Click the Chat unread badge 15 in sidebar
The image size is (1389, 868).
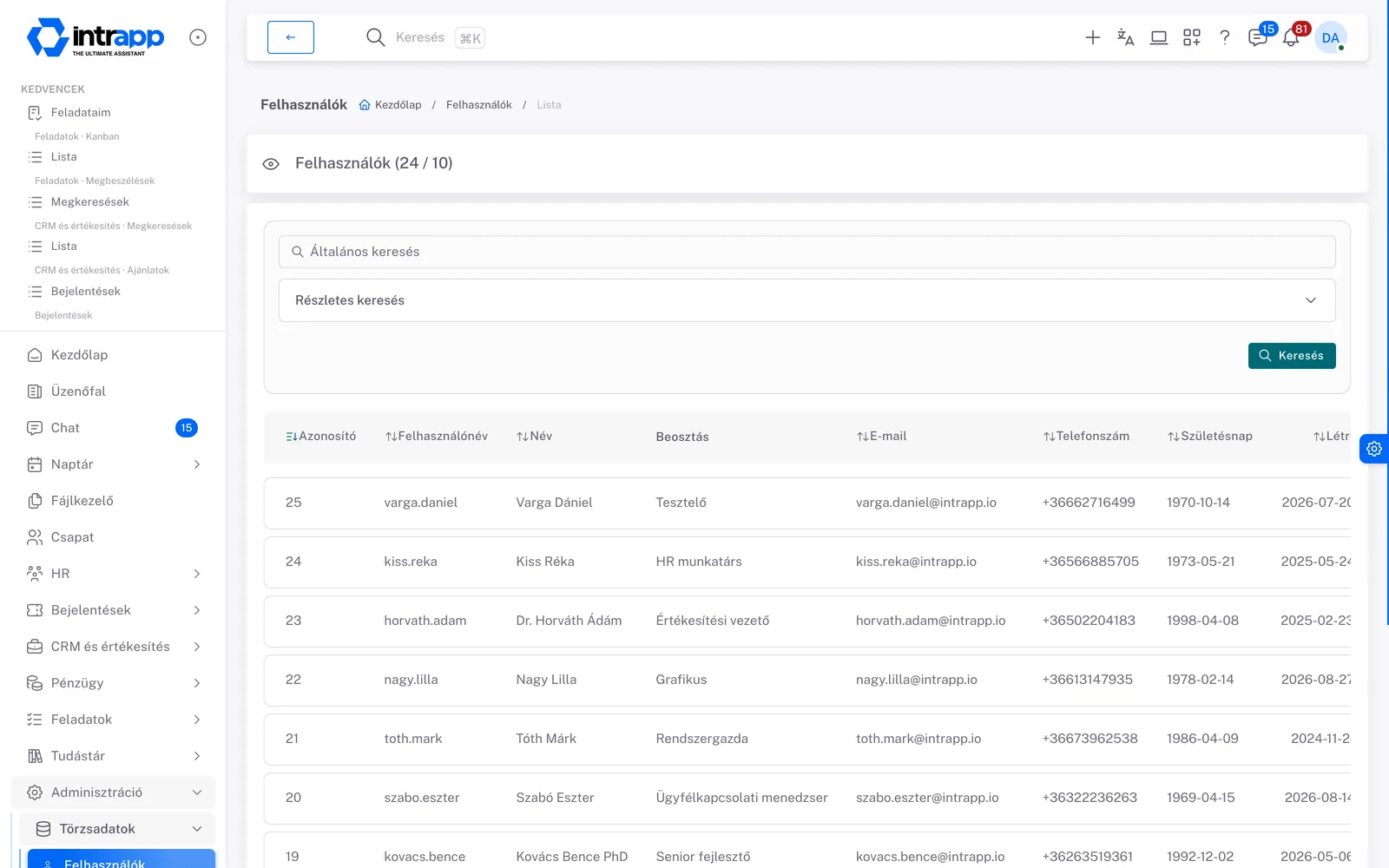[x=187, y=428]
